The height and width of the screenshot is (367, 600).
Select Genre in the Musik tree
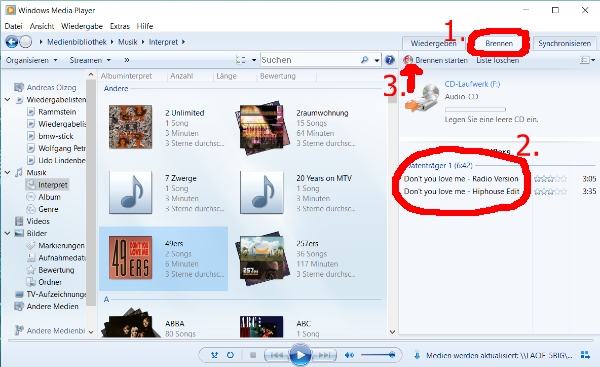pos(48,209)
